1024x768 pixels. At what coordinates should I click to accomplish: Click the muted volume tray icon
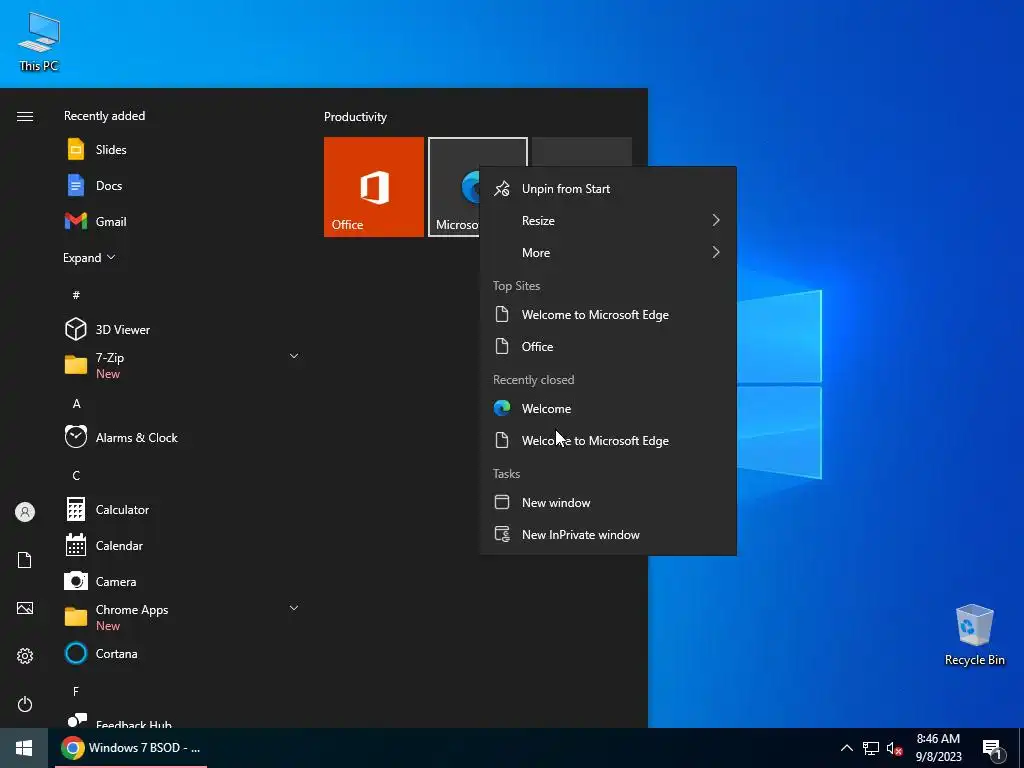click(894, 748)
